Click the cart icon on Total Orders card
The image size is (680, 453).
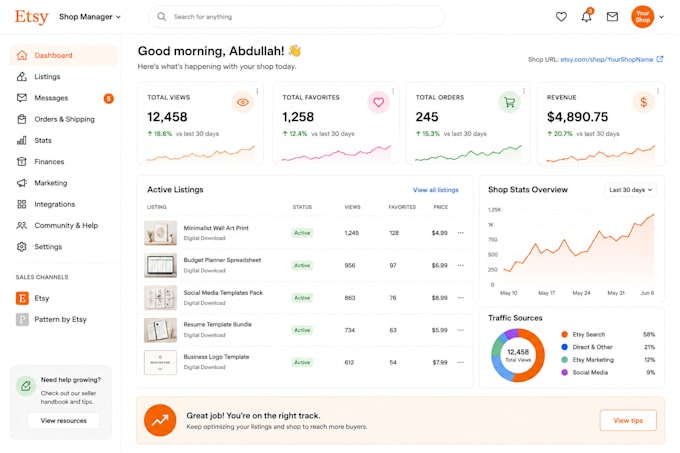510,102
